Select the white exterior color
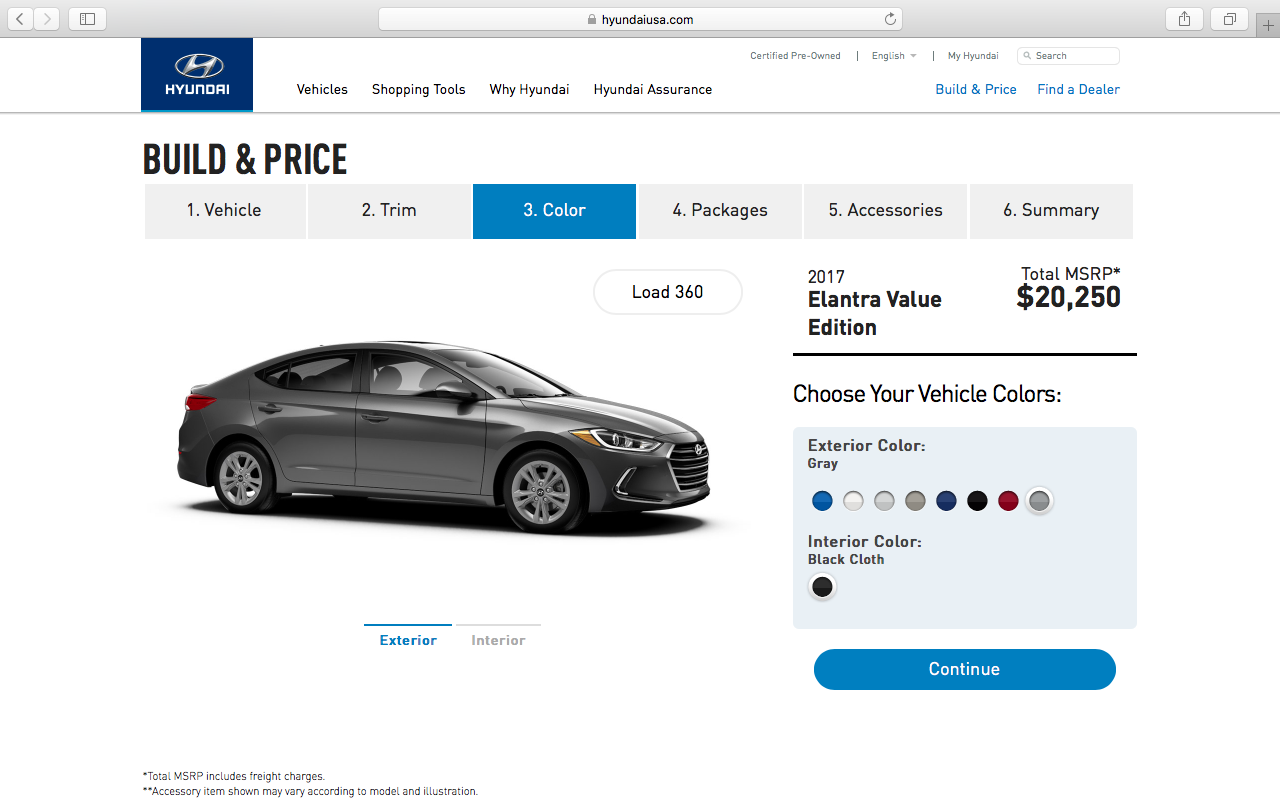The image size is (1280, 800). pyautogui.click(x=853, y=501)
